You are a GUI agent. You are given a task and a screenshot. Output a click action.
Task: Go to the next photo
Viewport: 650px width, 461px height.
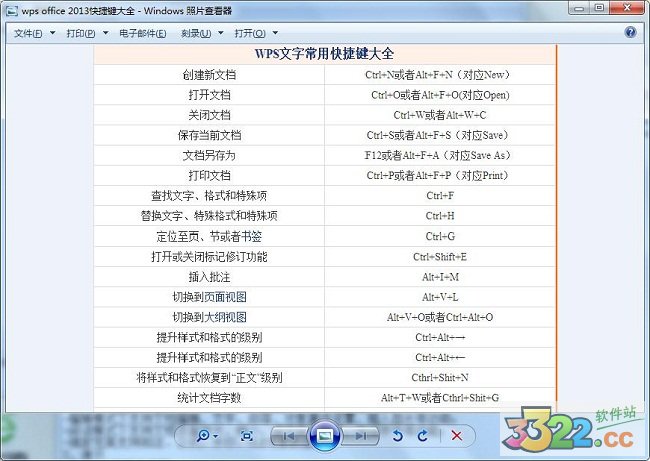[361, 436]
